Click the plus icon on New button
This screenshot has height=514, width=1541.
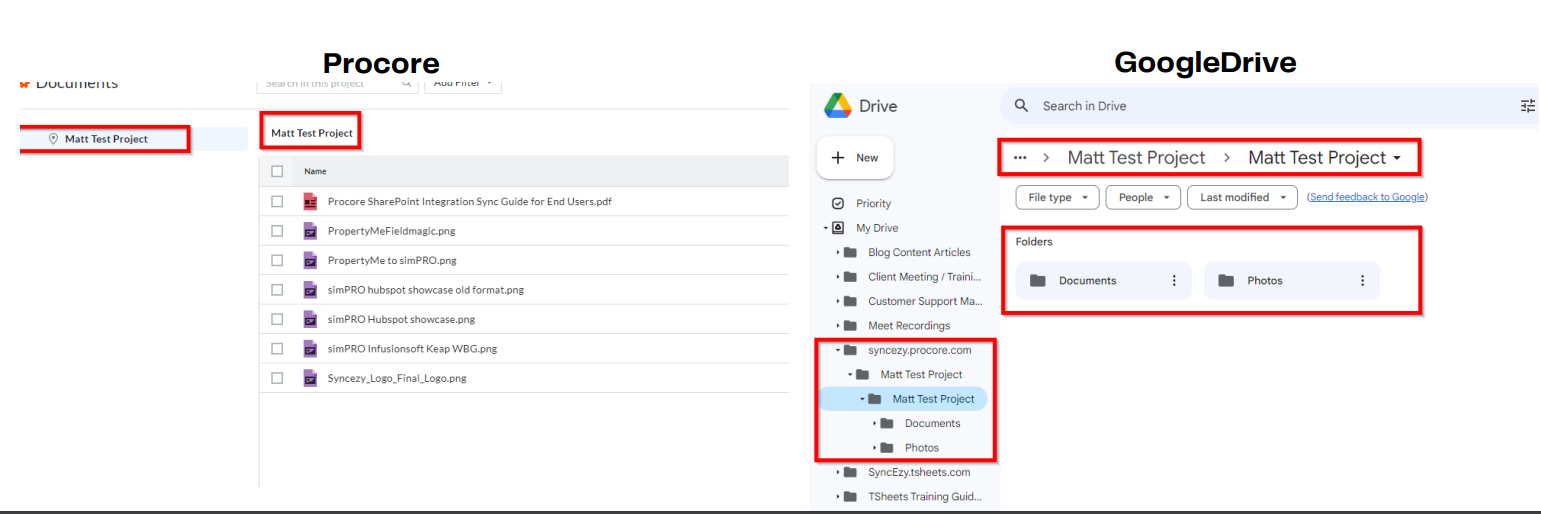pos(838,158)
